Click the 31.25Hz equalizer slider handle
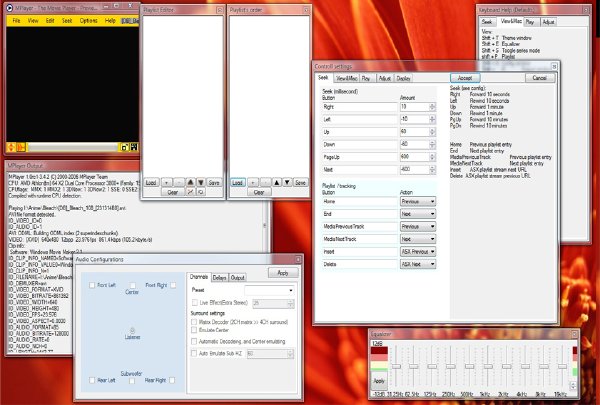600x405 pixels. point(396,366)
